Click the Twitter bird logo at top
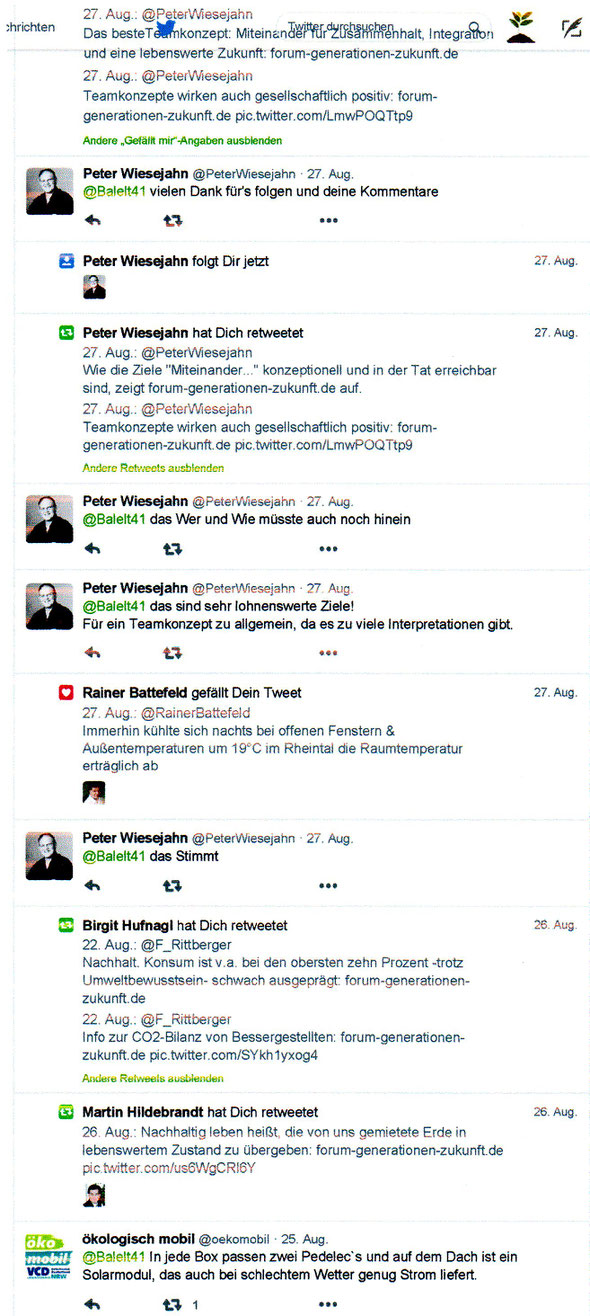 [165, 24]
